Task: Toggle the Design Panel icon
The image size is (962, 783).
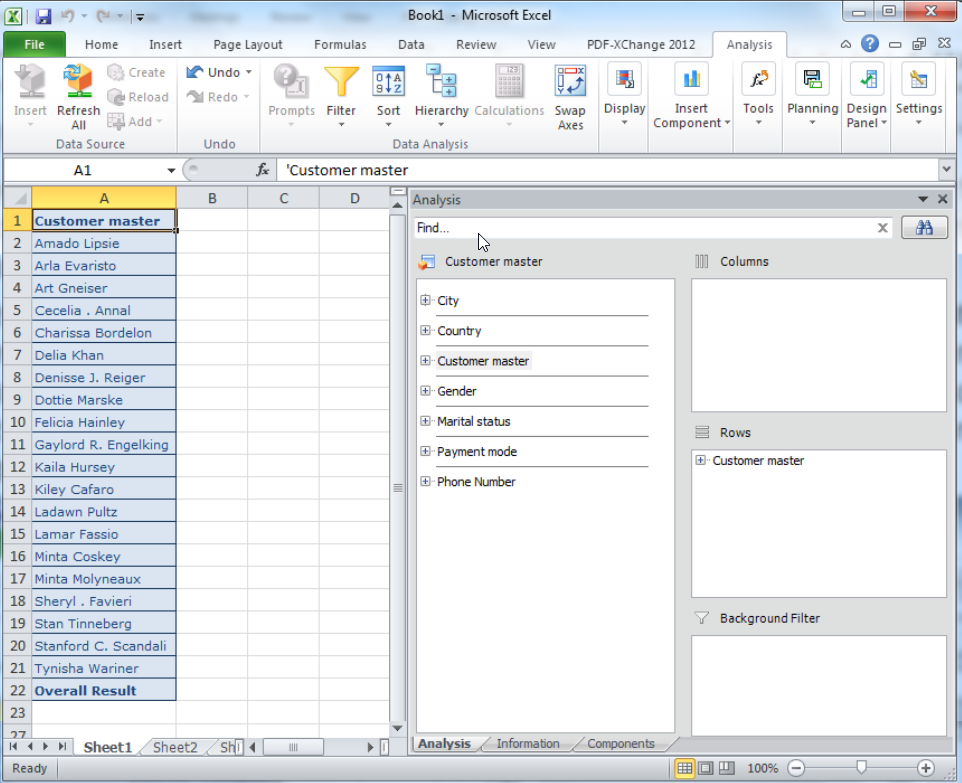Action: coord(867,79)
